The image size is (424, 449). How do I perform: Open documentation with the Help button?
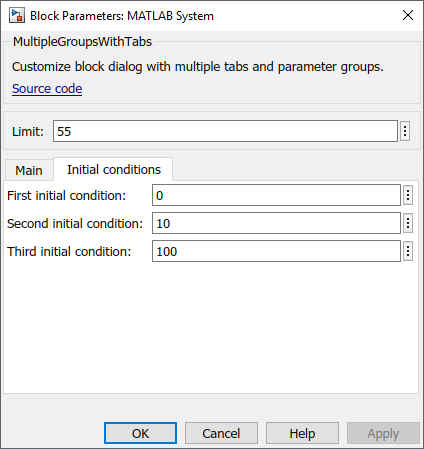(302, 433)
